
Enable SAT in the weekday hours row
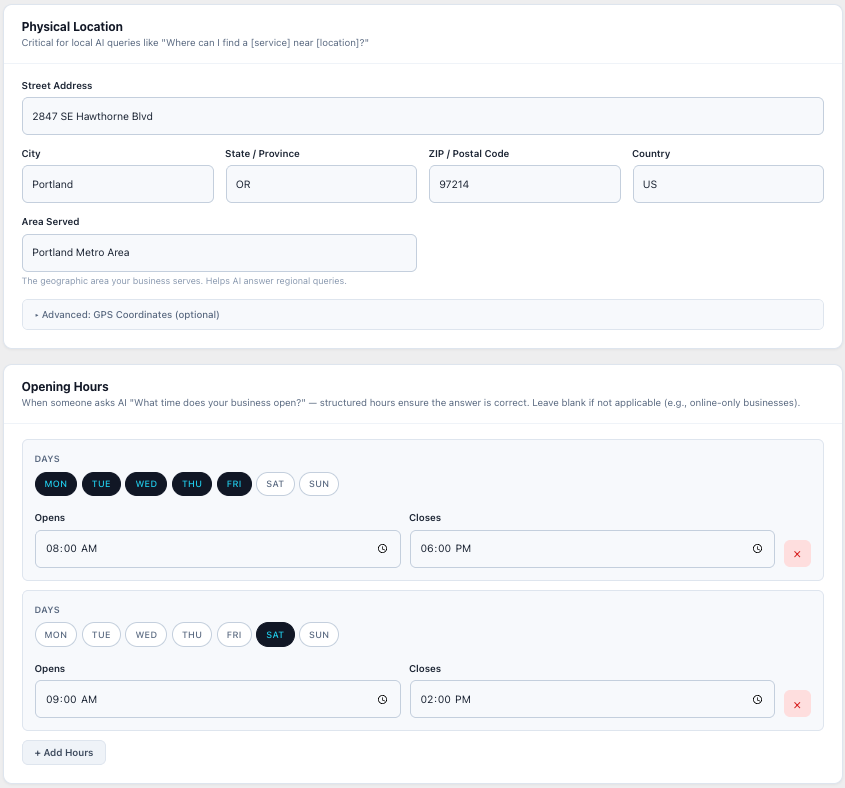[275, 483]
